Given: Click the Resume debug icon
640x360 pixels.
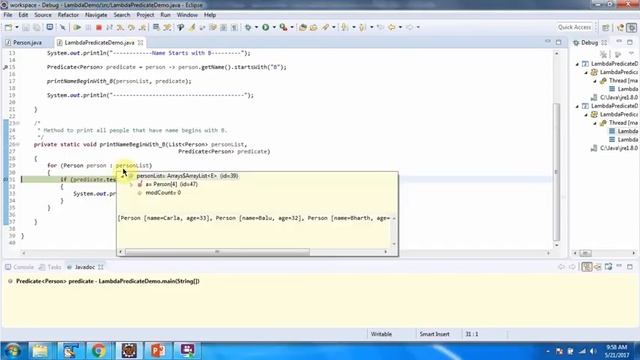Looking at the screenshot, I should 77,27.
